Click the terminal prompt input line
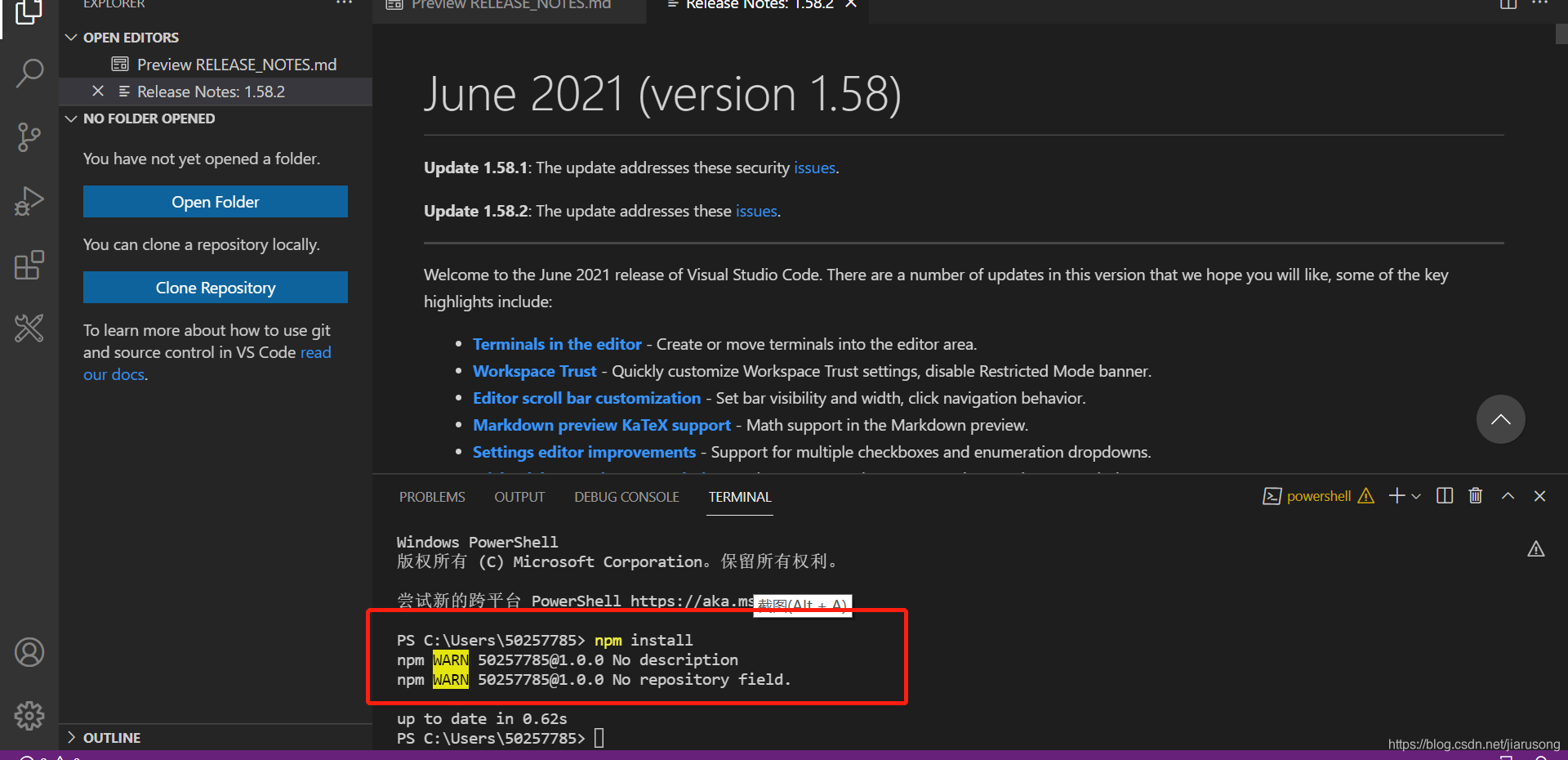Image resolution: width=1568 pixels, height=760 pixels. point(500,738)
